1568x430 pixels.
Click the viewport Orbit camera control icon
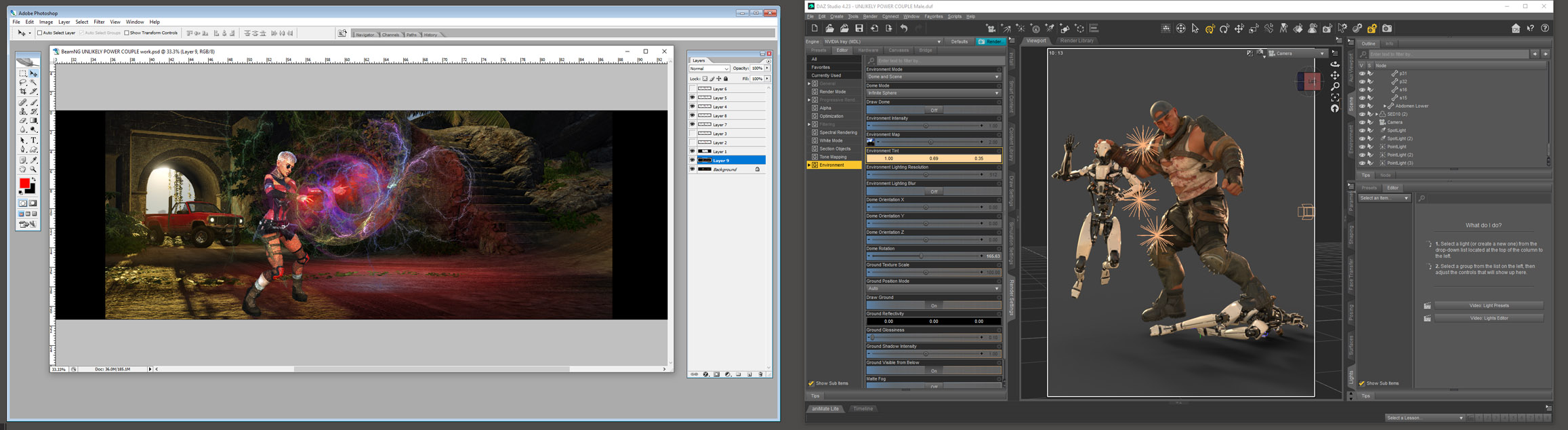click(1335, 64)
